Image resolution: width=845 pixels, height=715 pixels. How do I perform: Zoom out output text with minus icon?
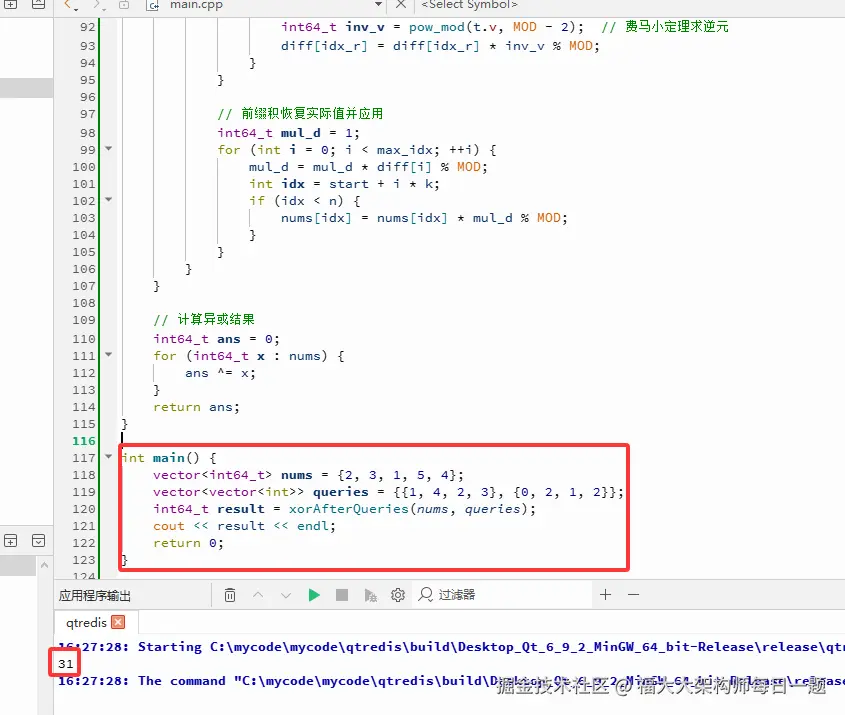tap(633, 594)
